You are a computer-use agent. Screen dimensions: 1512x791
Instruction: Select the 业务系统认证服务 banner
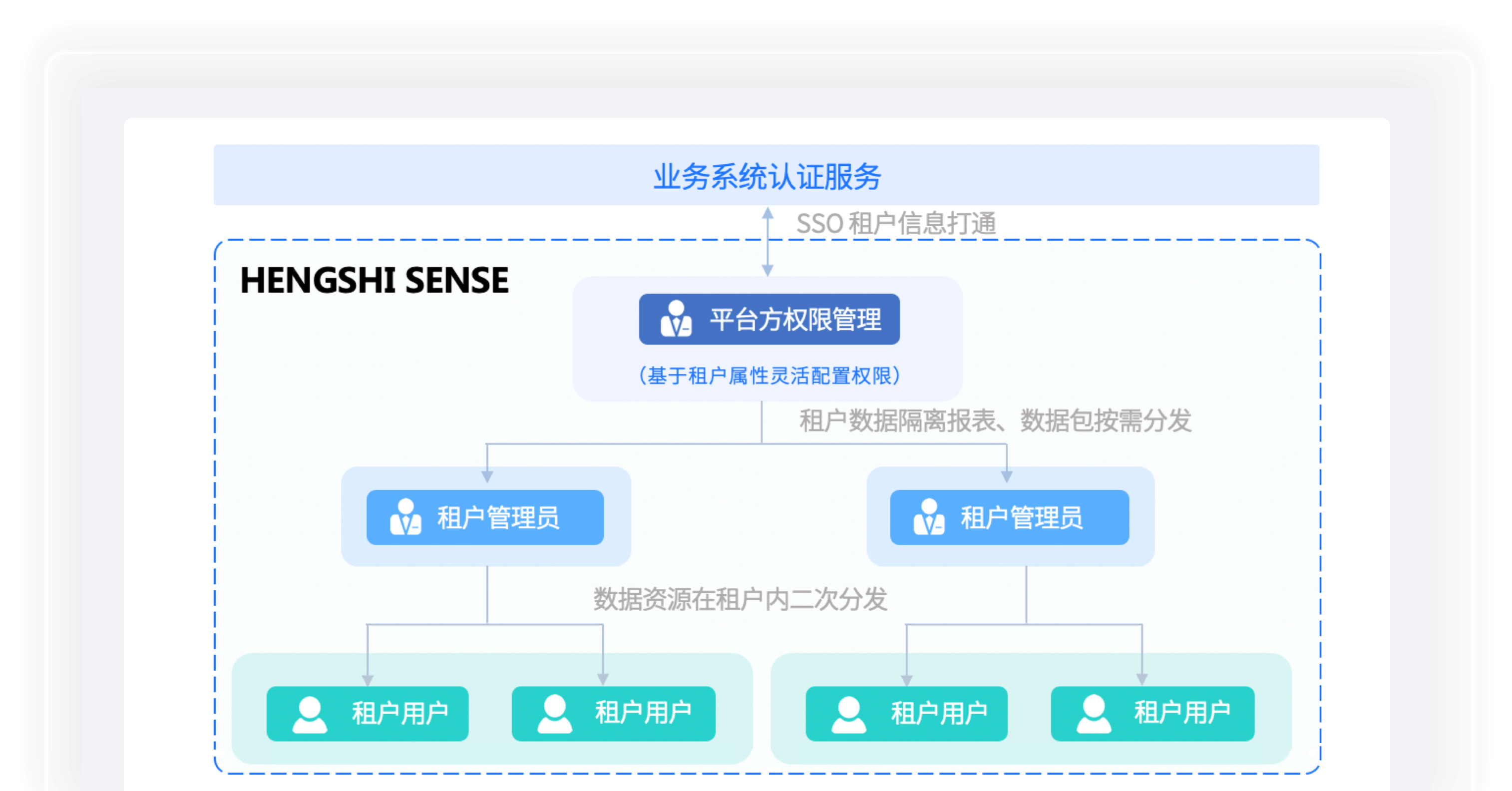[766, 175]
